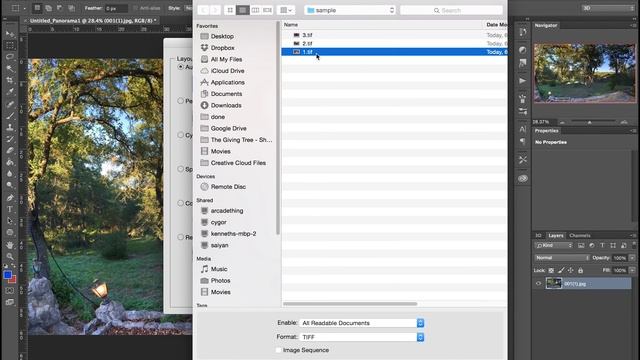This screenshot has height=360, width=640.
Task: Select the Brush tool
Action: pyautogui.click(x=10, y=116)
